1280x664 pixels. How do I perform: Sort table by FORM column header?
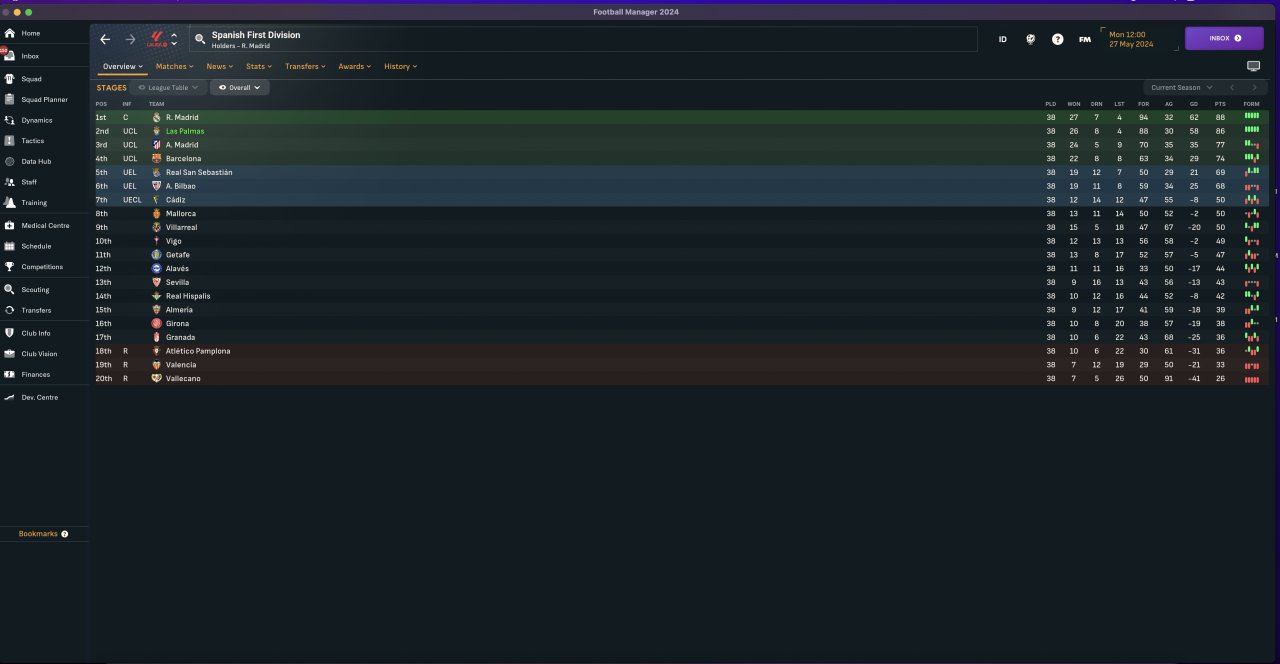click(x=1251, y=104)
